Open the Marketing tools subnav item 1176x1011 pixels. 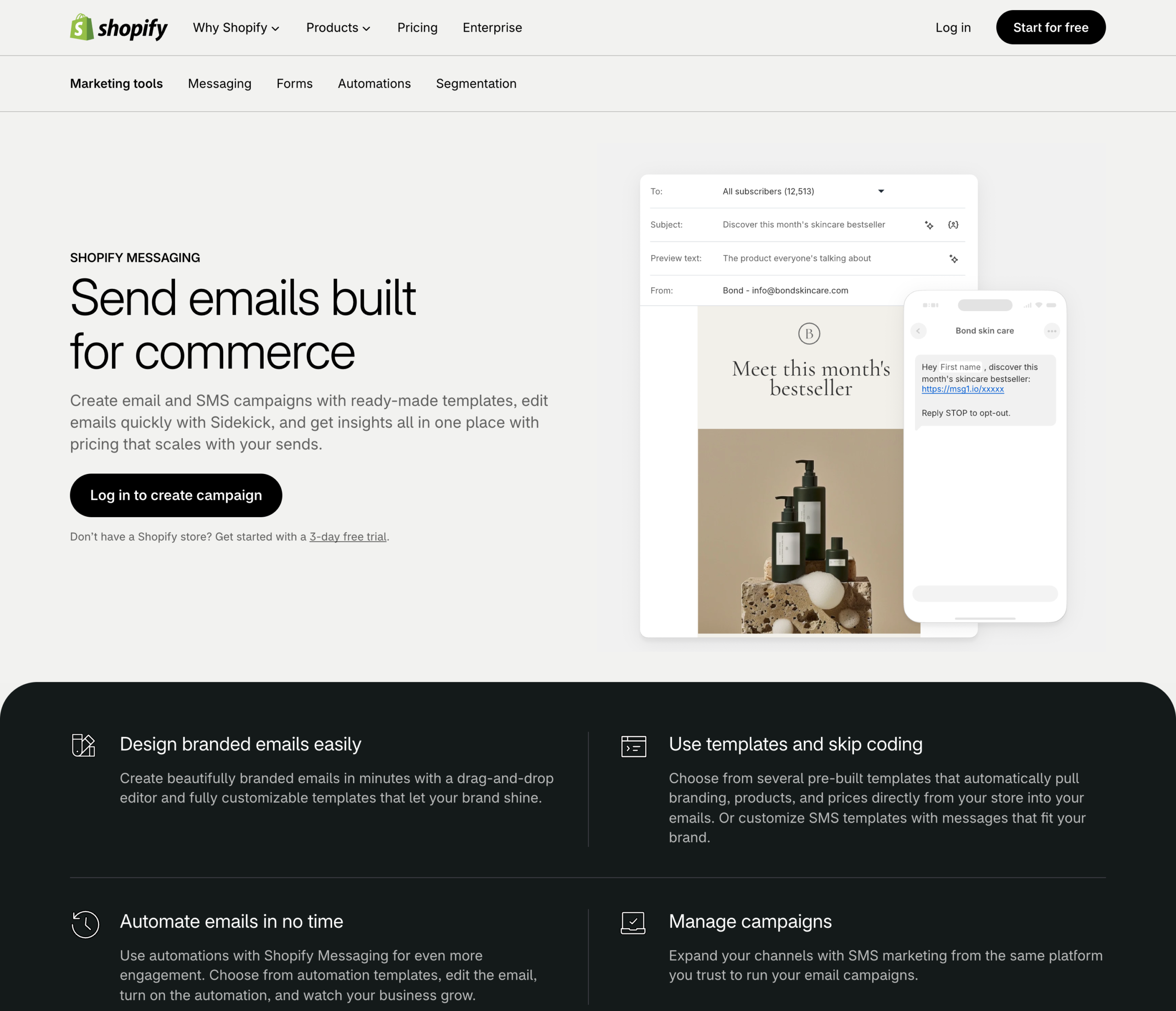[x=116, y=84]
